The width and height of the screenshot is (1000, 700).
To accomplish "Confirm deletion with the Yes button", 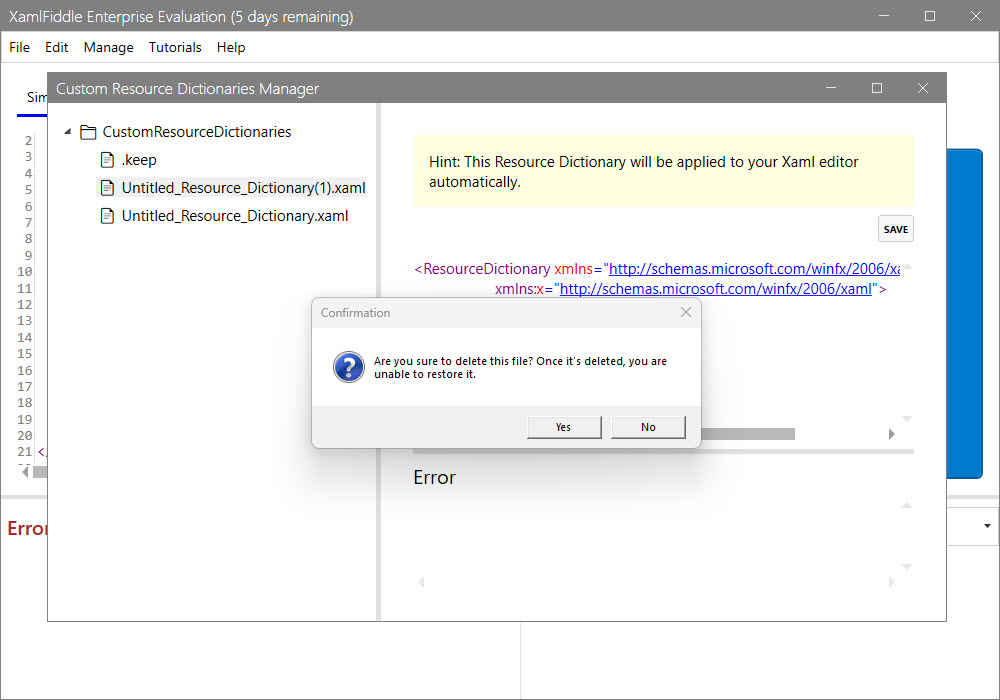I will [564, 427].
